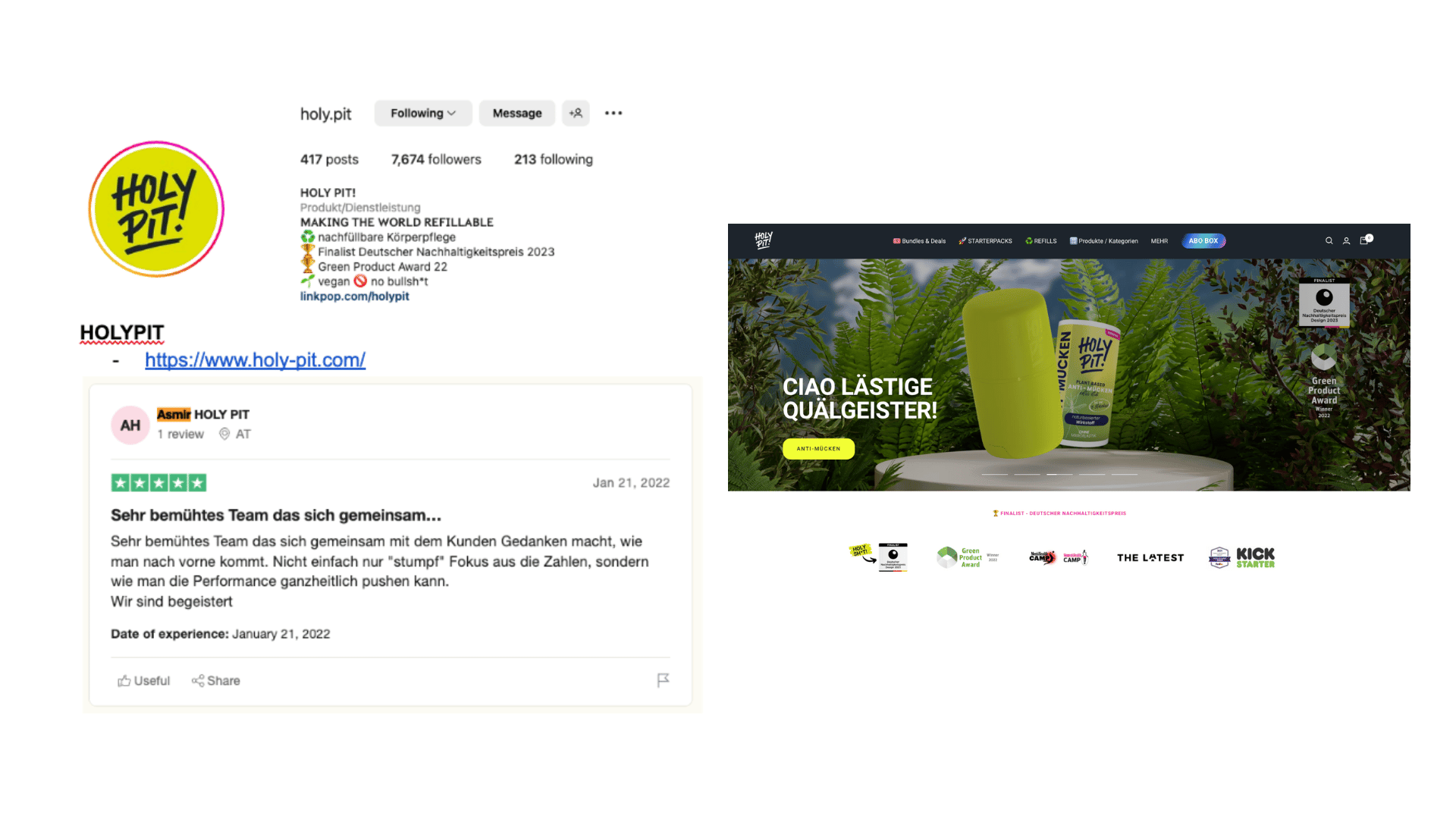Click the Useful thumbs-up button

tap(143, 680)
